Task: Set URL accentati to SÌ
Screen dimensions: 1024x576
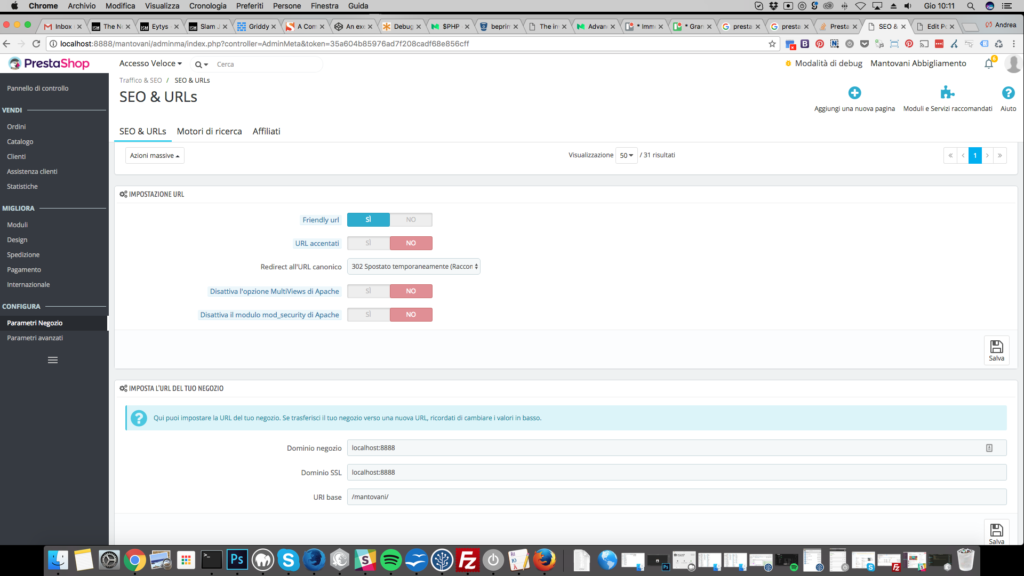Action: 368,243
